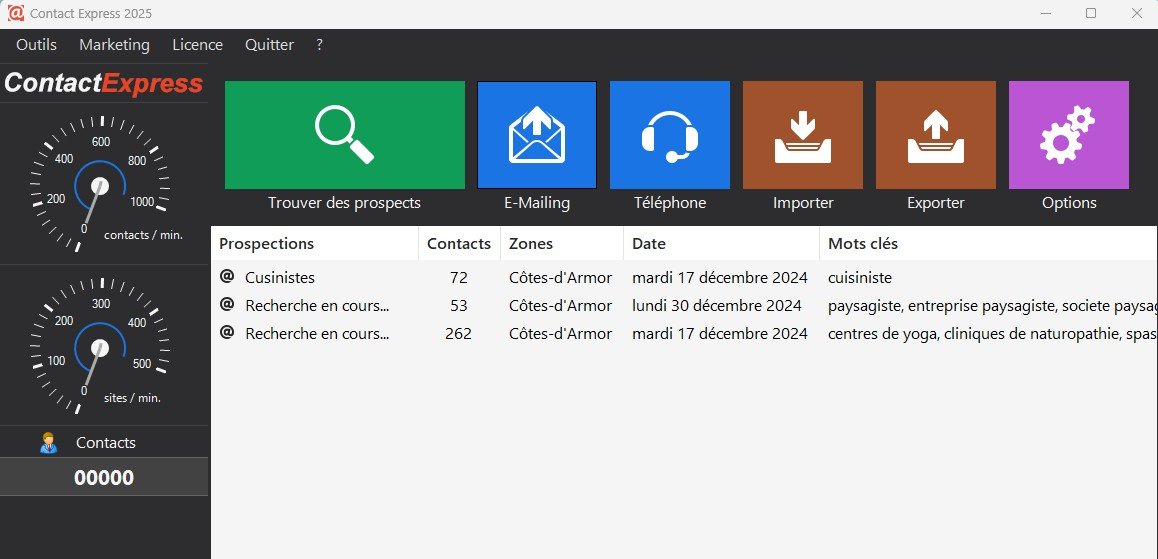The width and height of the screenshot is (1158, 559).
Task: Click the 53 contacts cell
Action: [459, 306]
